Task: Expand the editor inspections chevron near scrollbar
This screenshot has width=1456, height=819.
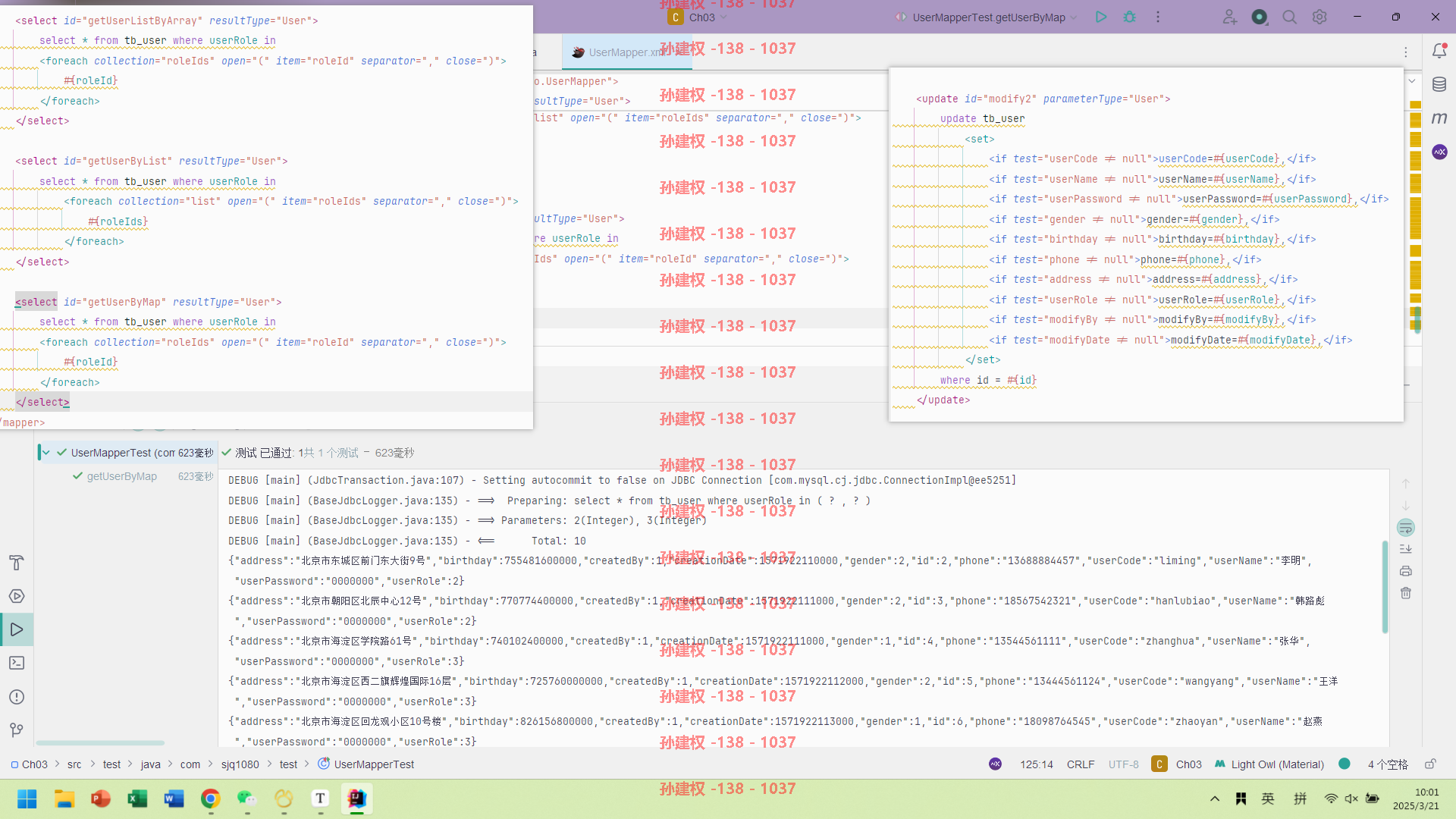Action: pyautogui.click(x=1412, y=81)
